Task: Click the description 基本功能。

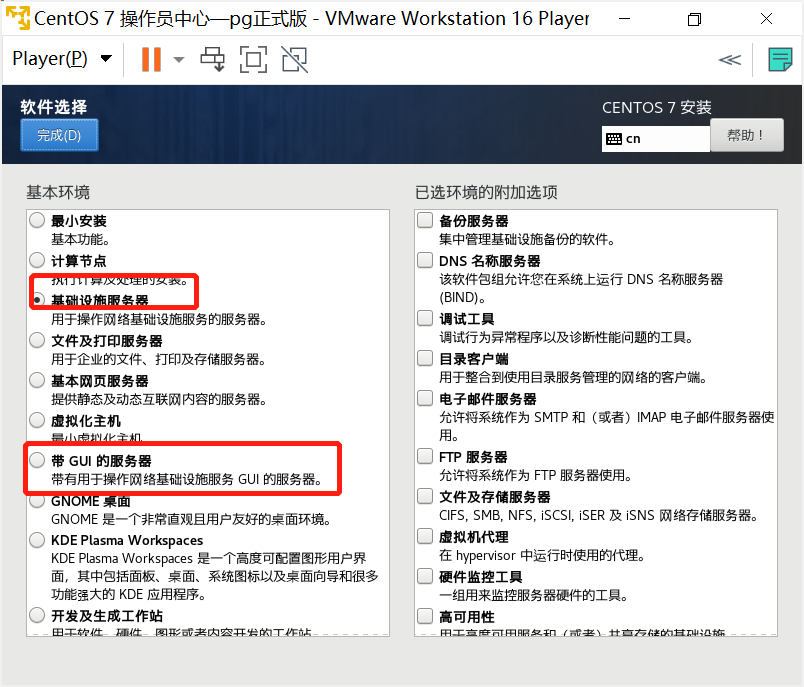Action: pos(81,239)
